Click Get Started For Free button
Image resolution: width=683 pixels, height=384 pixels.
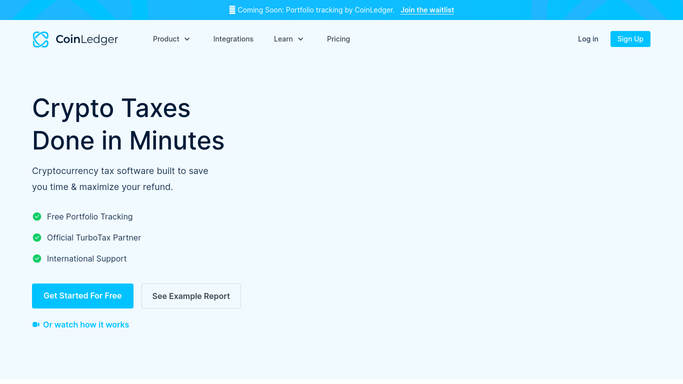click(x=83, y=296)
